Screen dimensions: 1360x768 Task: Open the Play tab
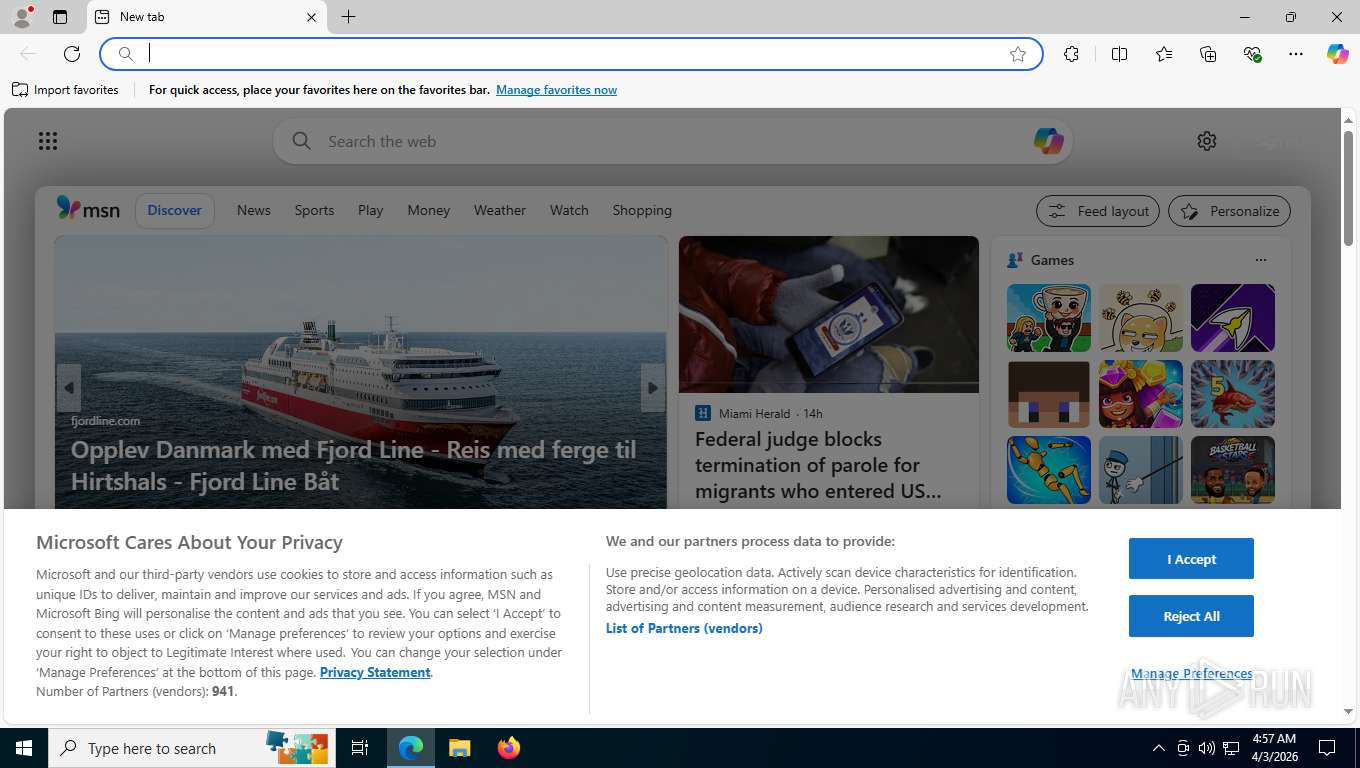point(371,210)
